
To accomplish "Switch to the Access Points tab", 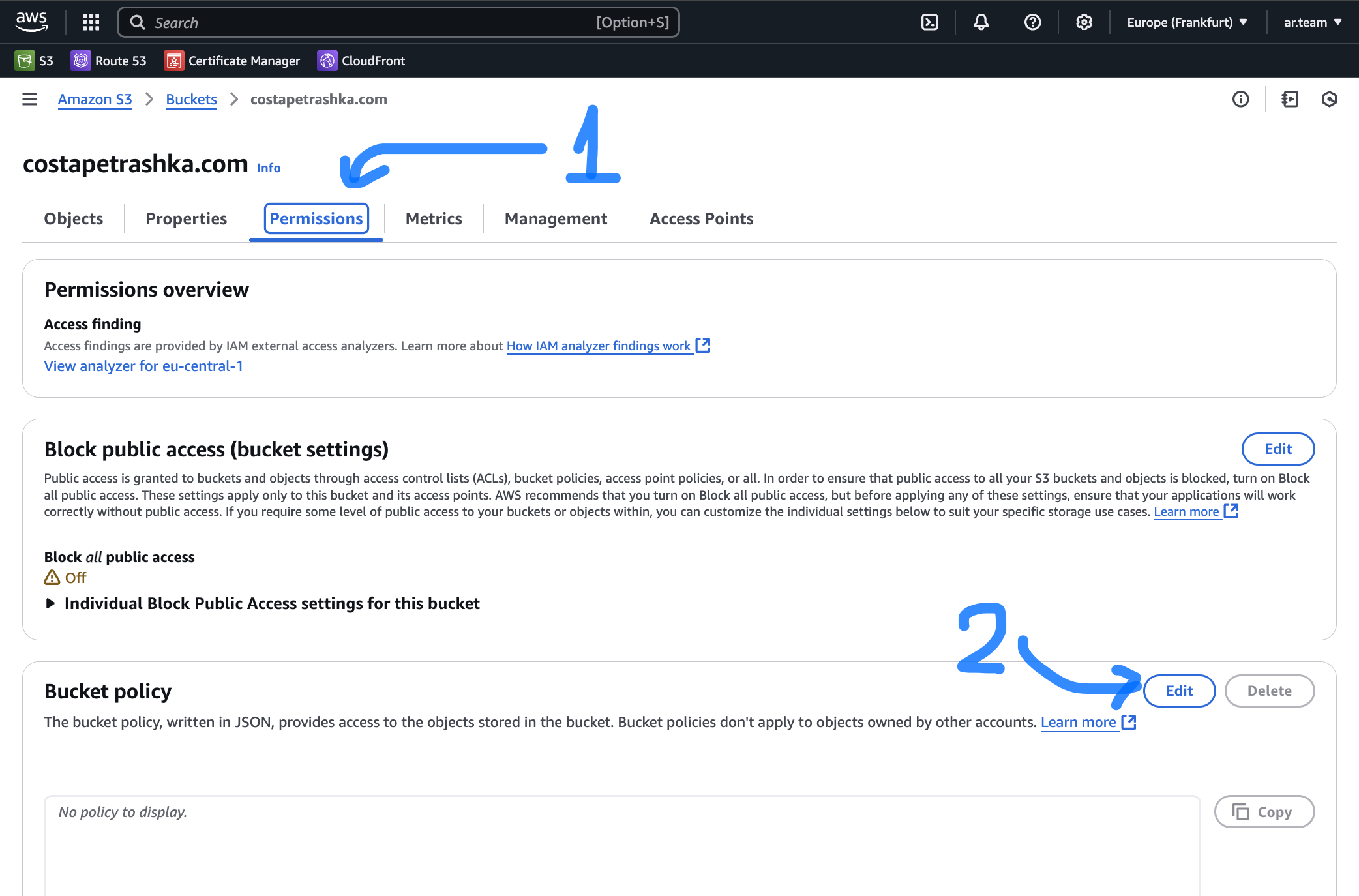I will (701, 218).
